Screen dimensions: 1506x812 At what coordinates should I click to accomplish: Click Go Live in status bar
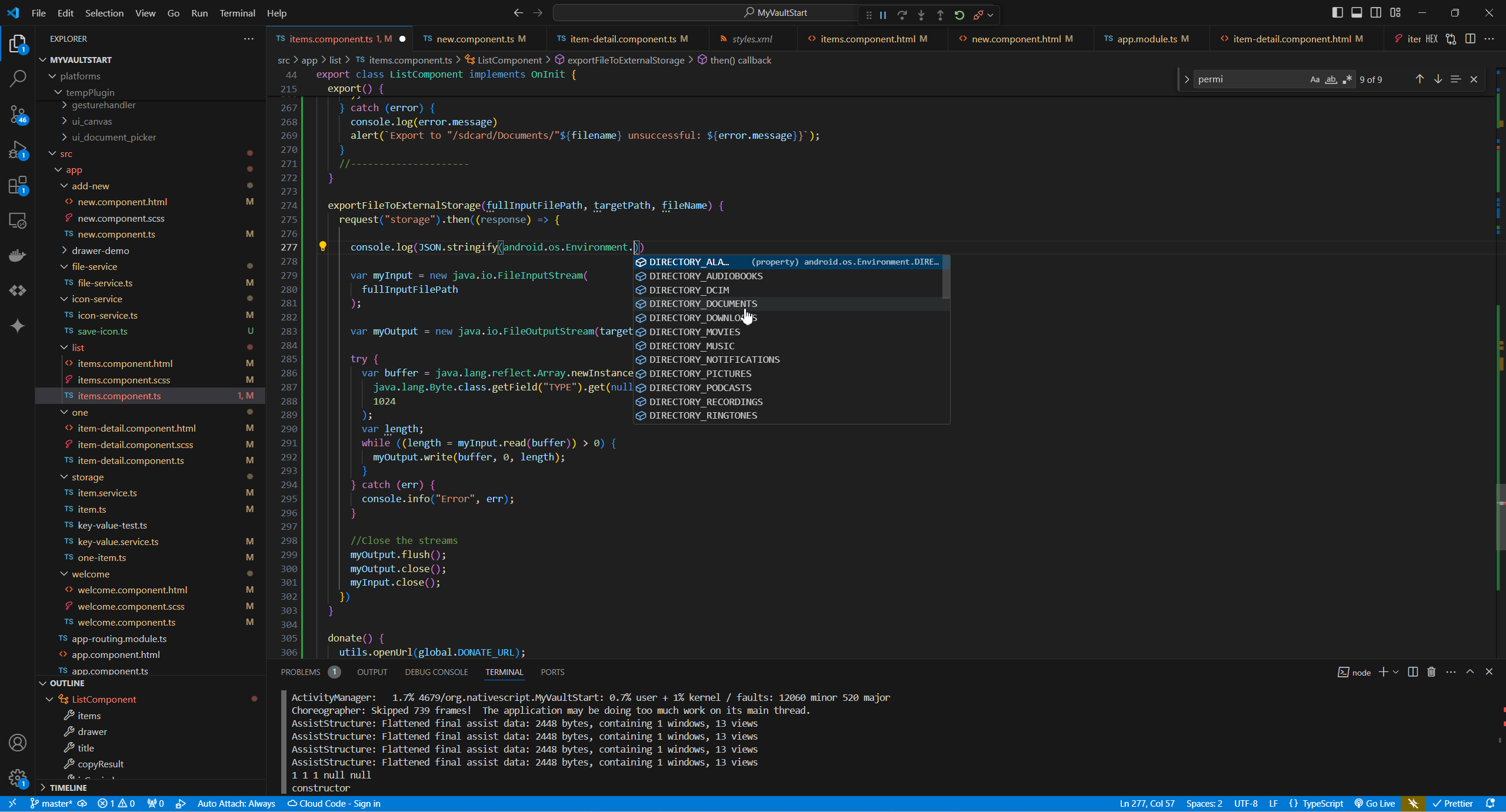coord(1375,803)
